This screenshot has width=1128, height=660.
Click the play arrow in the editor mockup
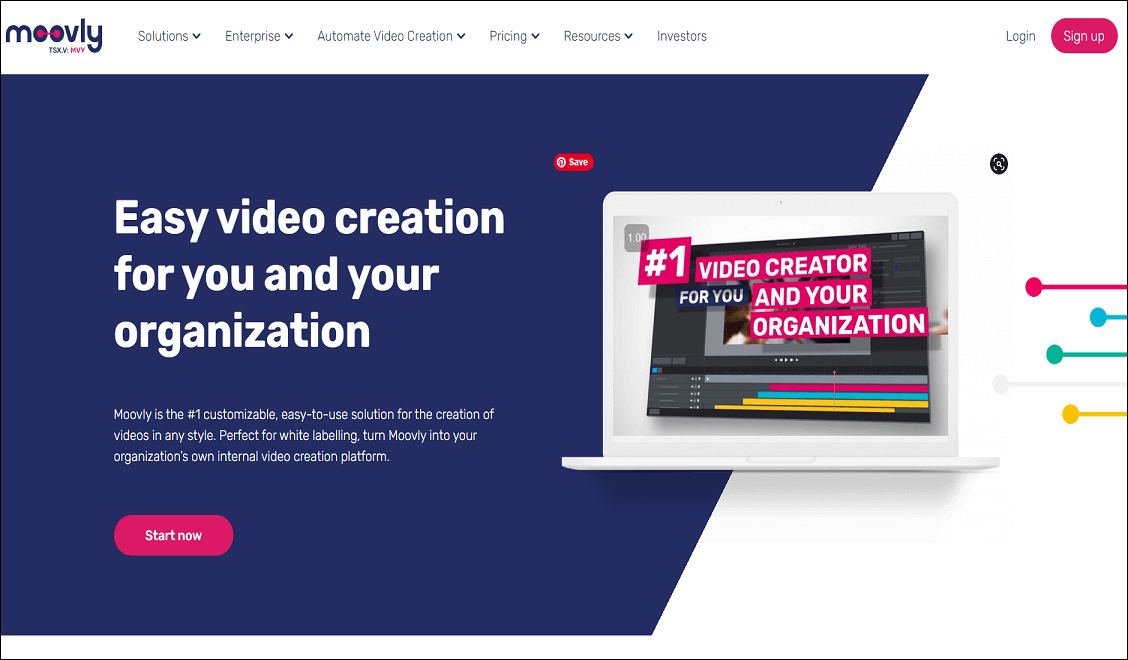[788, 359]
